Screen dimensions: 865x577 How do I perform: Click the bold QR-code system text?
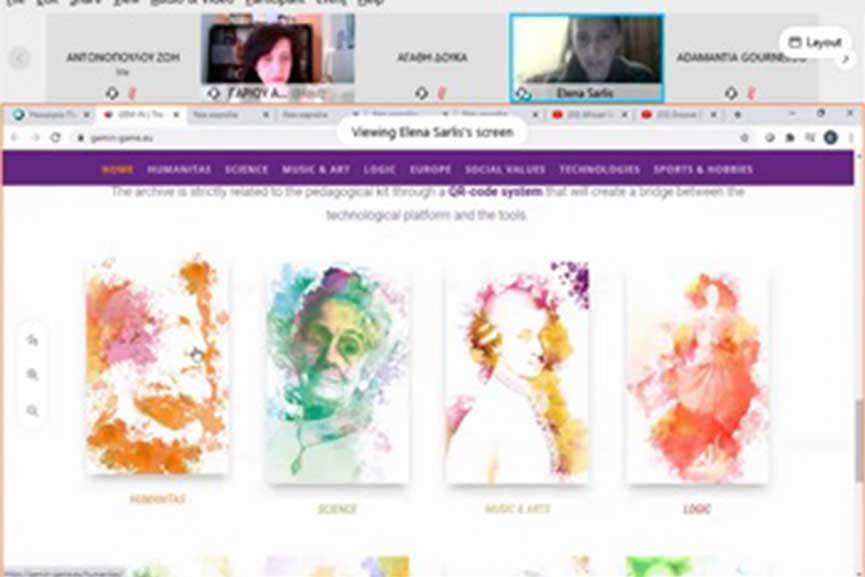pyautogui.click(x=495, y=191)
